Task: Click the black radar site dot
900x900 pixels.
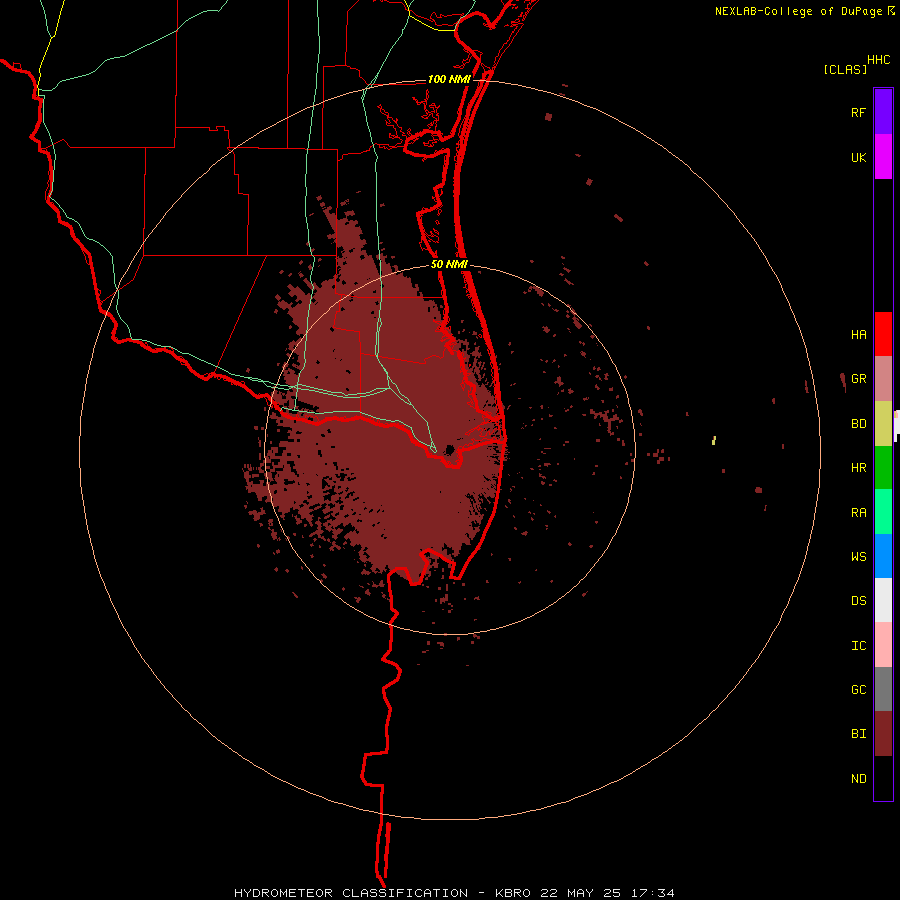Action: 450,449
